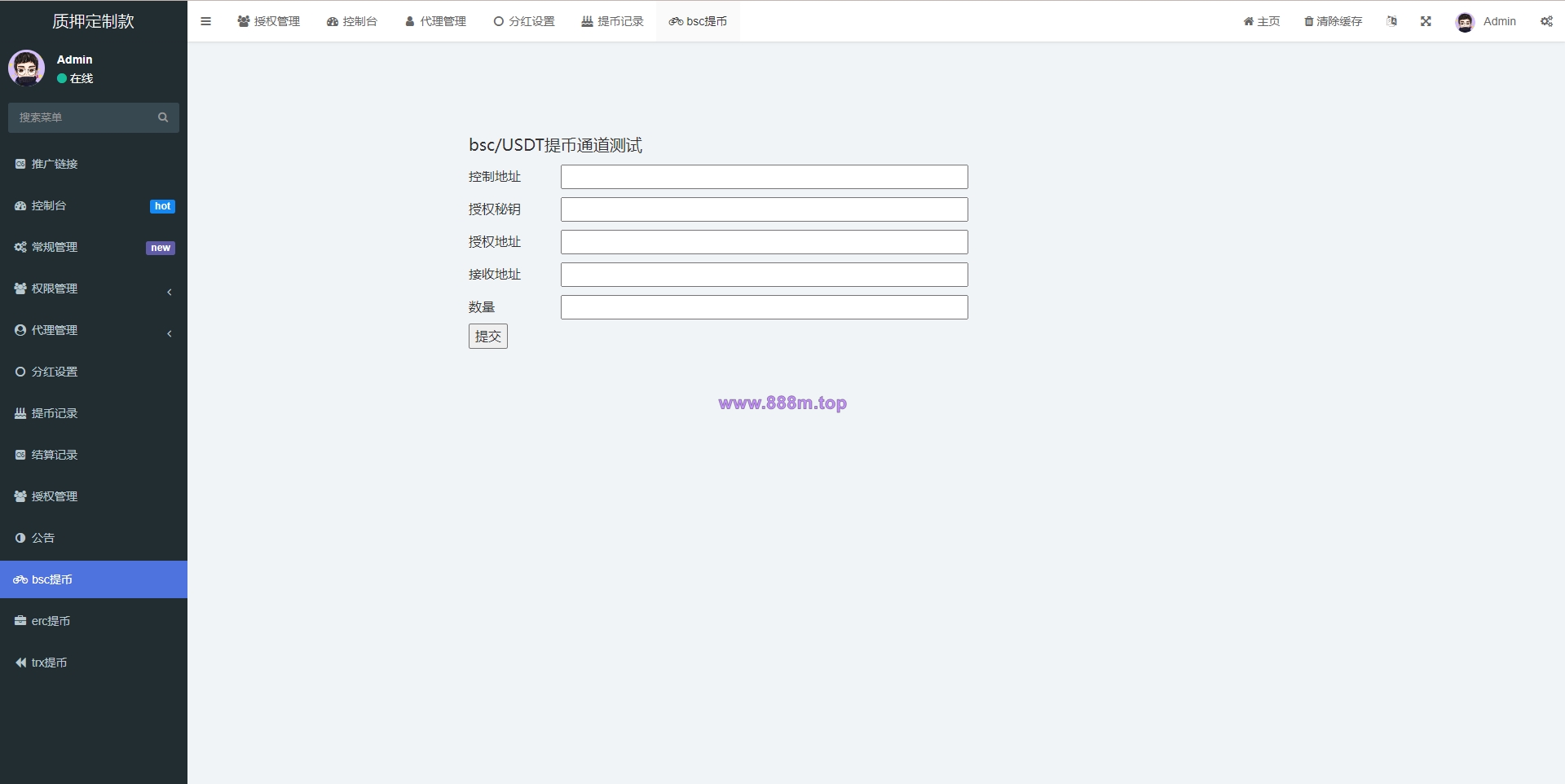Click the dashboard icon beside sidebar 控制台
Viewport: 1565px width, 784px height.
coord(20,205)
